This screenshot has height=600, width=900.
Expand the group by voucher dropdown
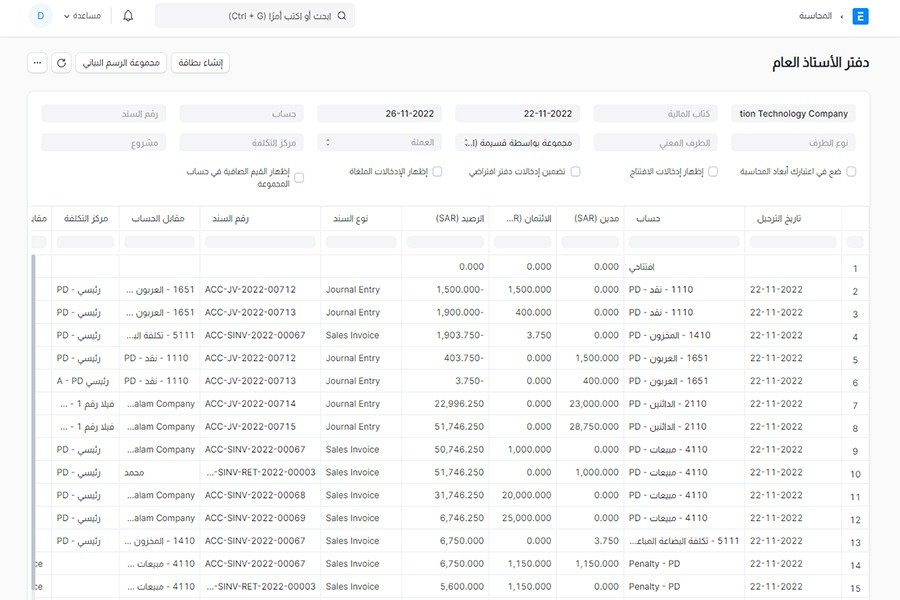click(x=517, y=143)
